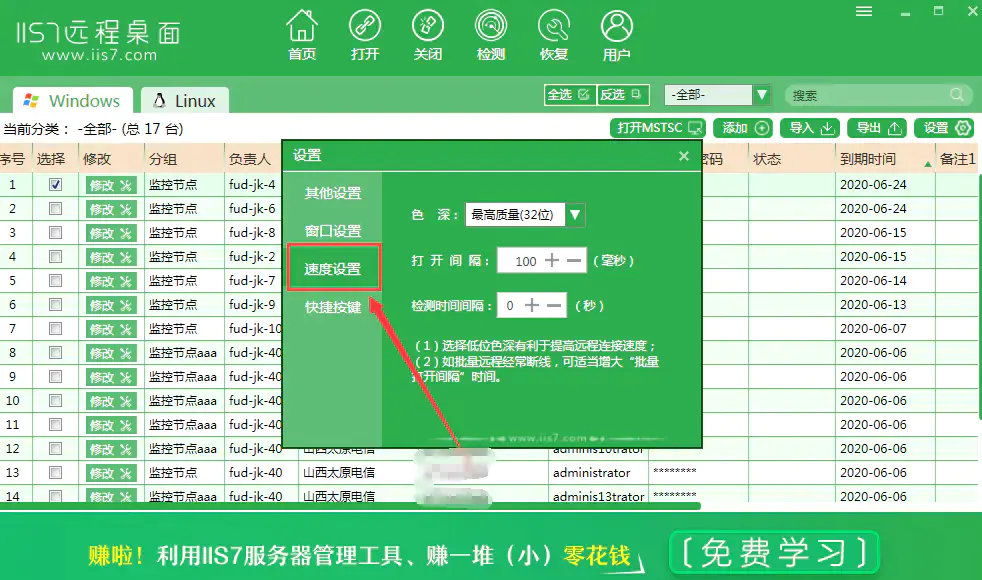Click 修改 edit button in row 12
Screen dimensions: 982x580
111,449
